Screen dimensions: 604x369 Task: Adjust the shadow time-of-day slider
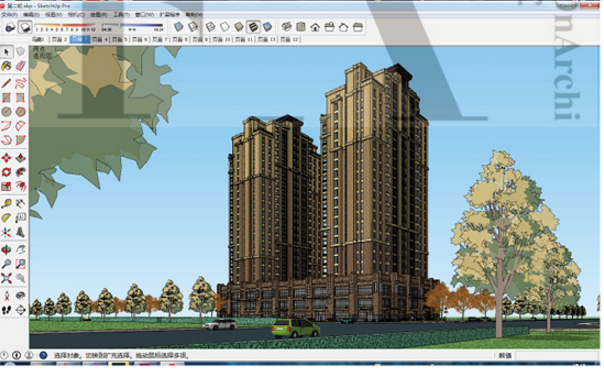pos(132,26)
